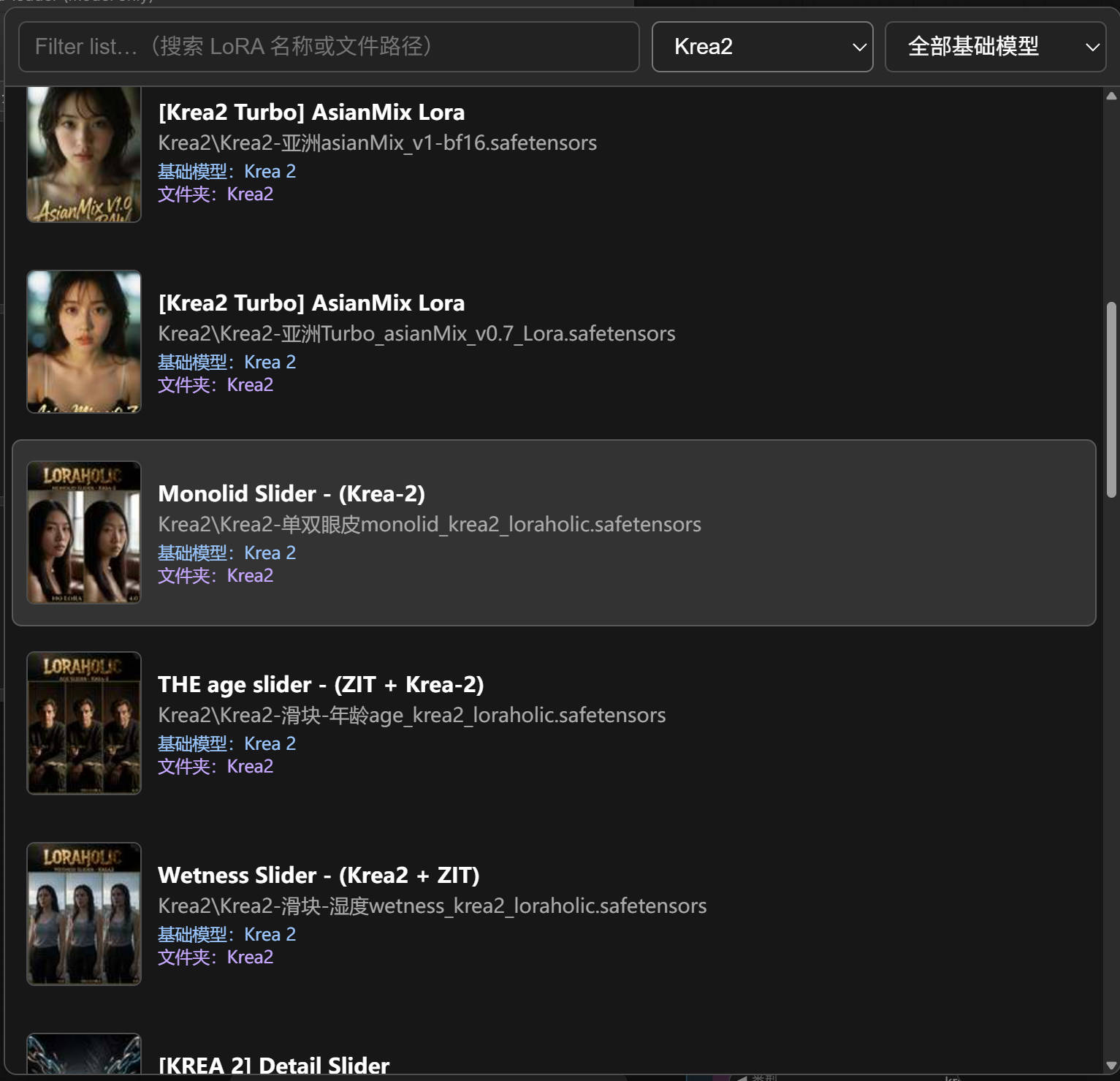Image resolution: width=1120 pixels, height=1081 pixels.
Task: Click 基础模型: Krea 2 under THE age slider
Action: (x=227, y=743)
